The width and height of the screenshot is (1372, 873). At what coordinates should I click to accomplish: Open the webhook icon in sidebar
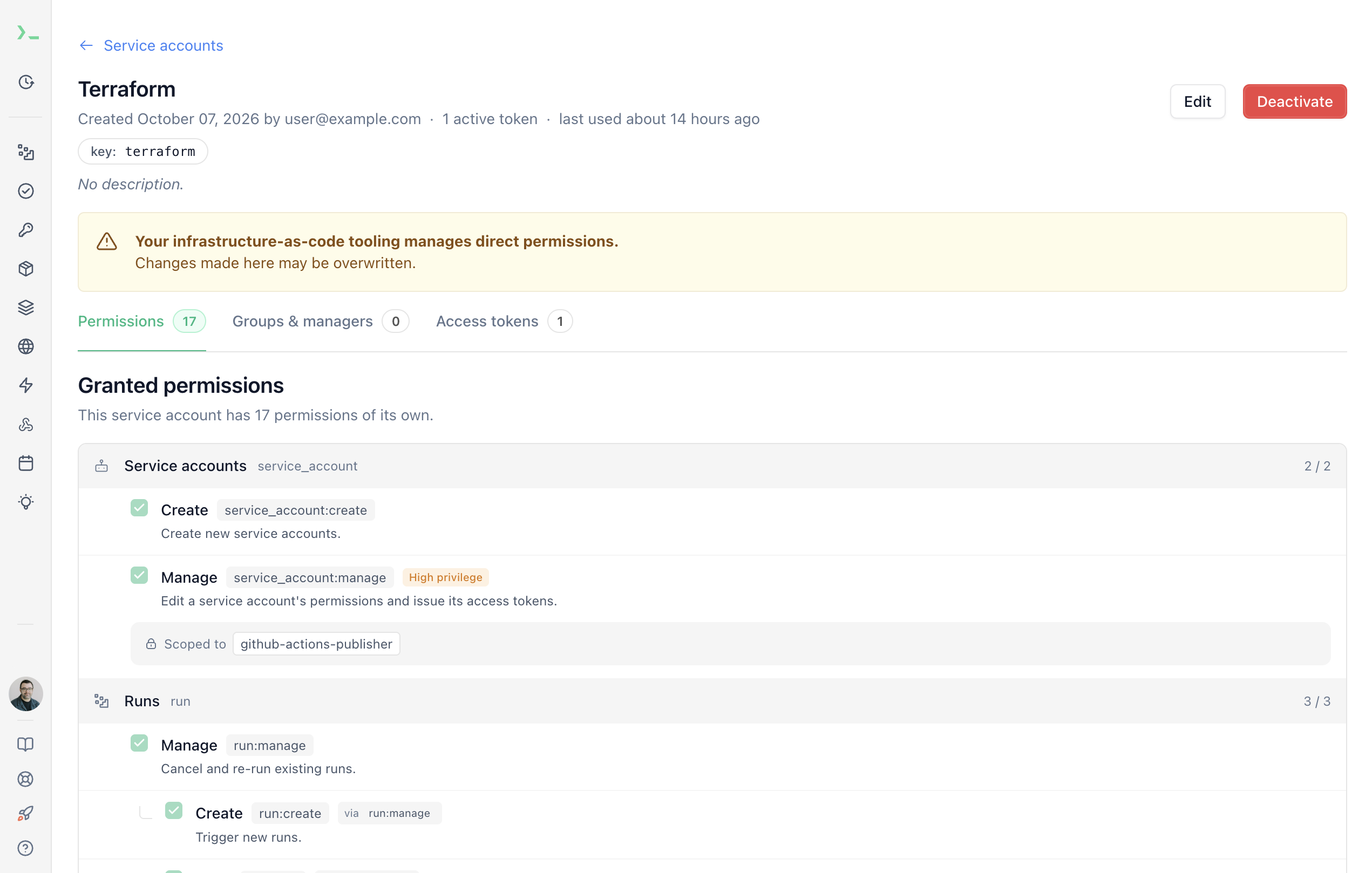[26, 424]
